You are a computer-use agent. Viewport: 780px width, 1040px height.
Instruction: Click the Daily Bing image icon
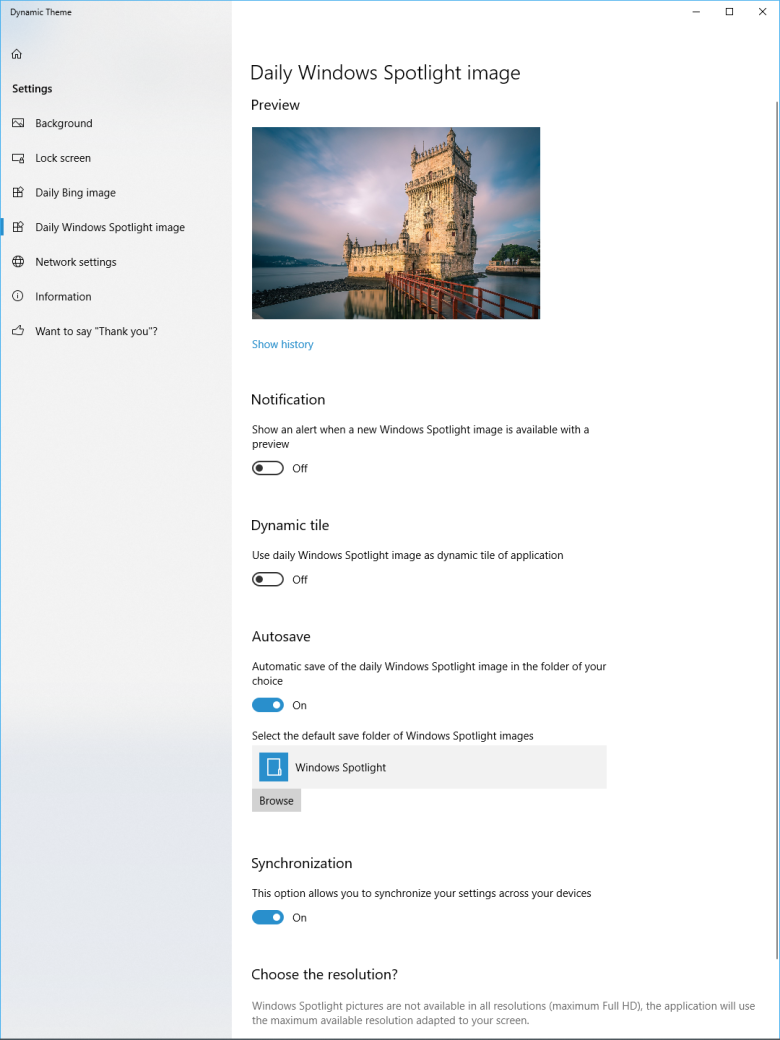coord(17,193)
